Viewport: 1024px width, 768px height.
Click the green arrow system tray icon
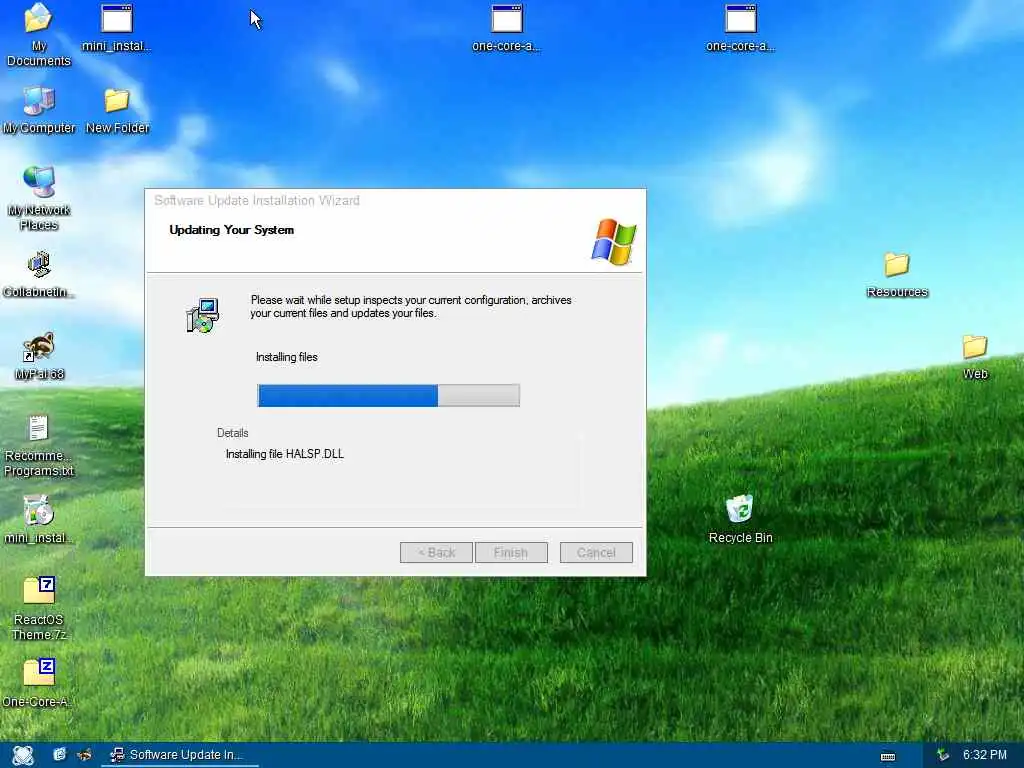(942, 755)
